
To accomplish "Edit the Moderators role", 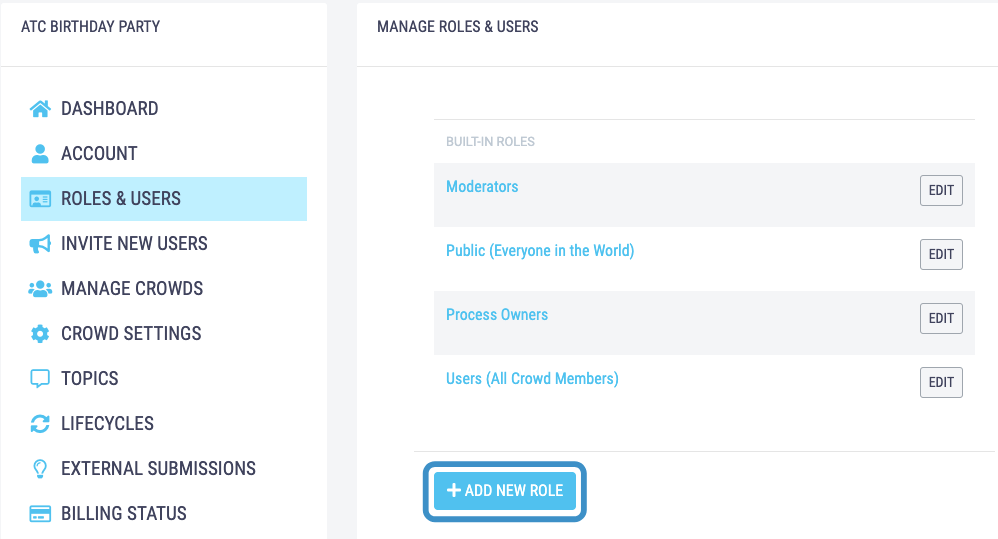I will click(941, 190).
